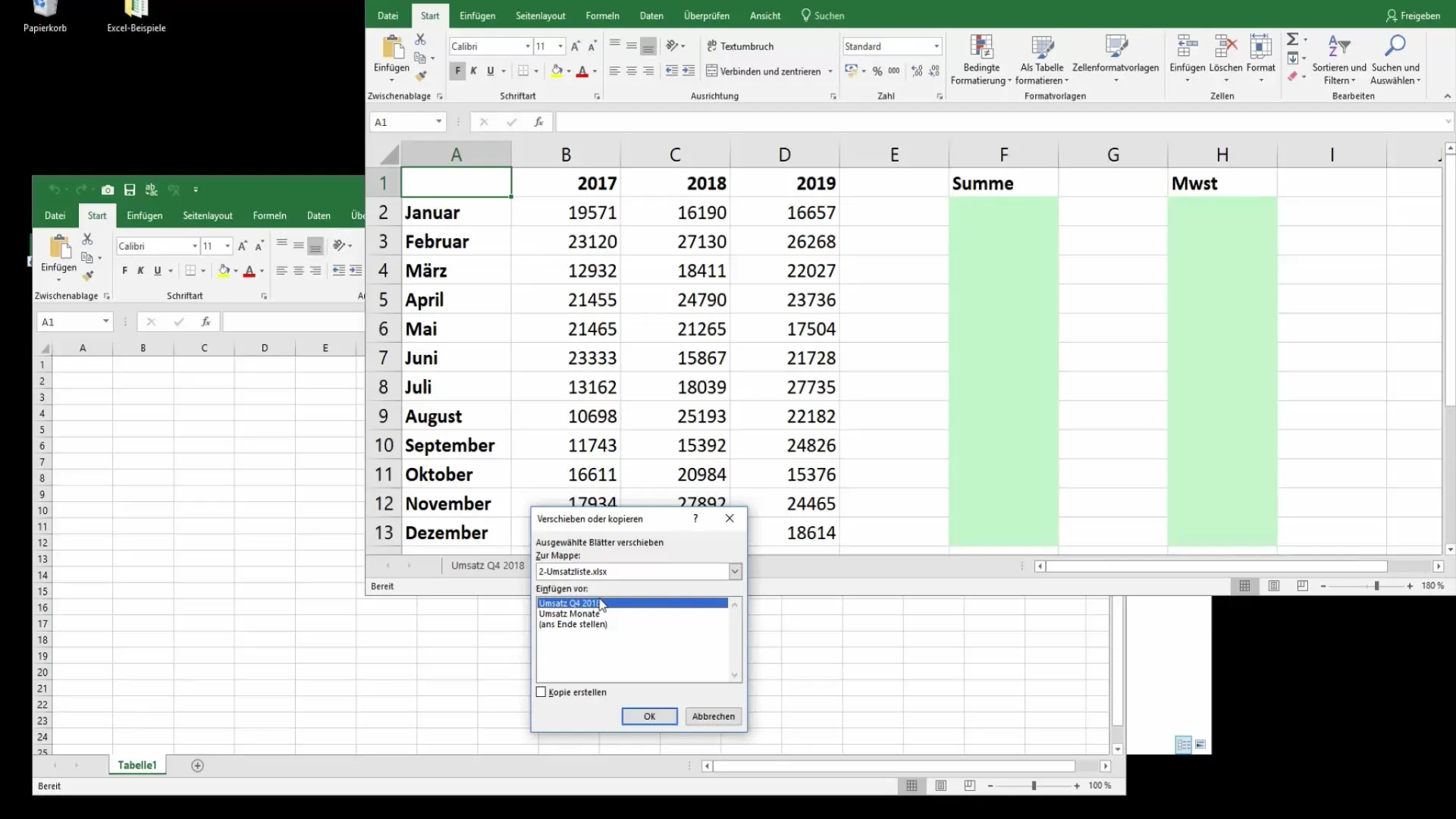
Task: Click the fill color bucket icon in front window
Action: point(557,71)
